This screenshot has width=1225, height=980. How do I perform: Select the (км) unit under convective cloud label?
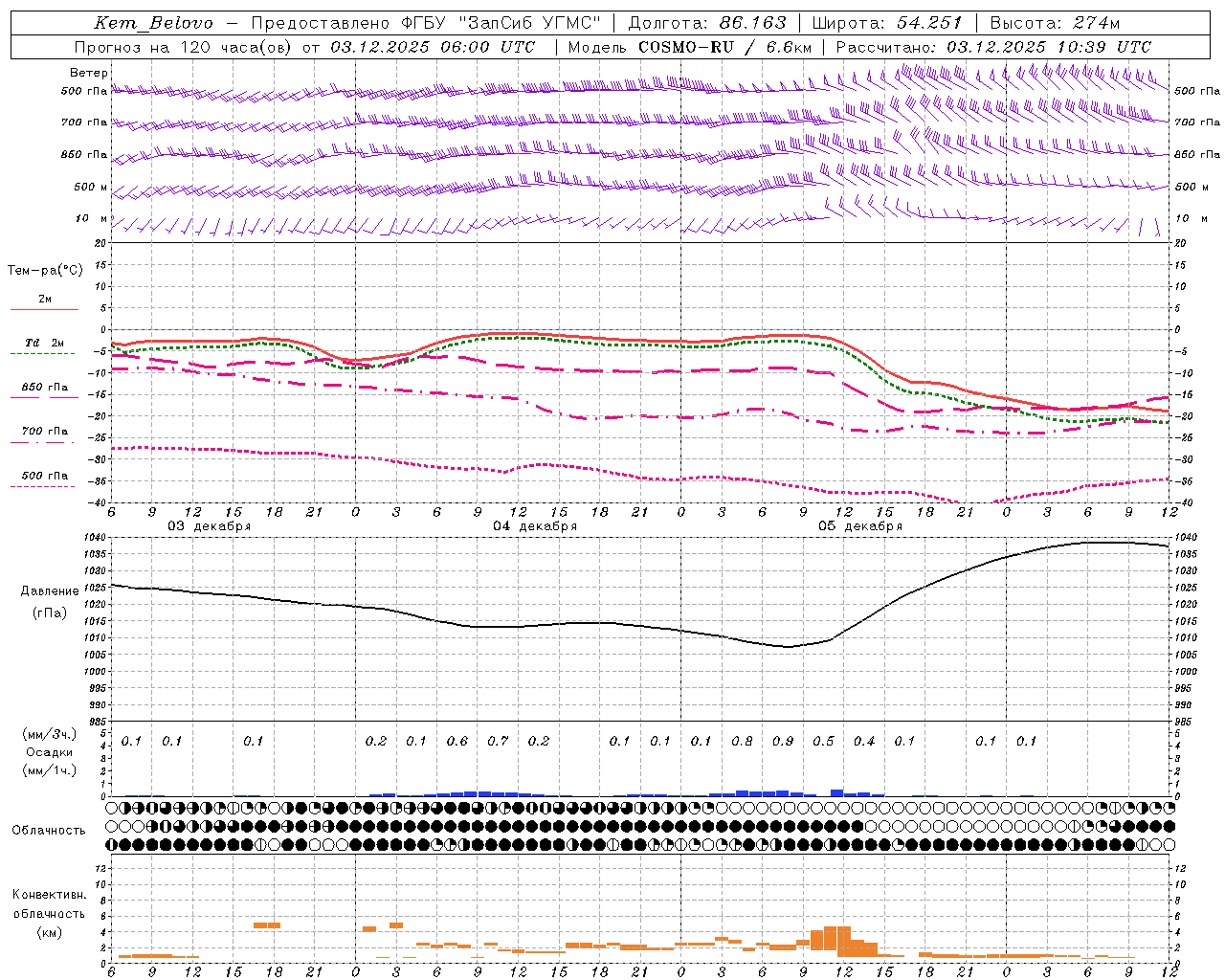point(49,932)
